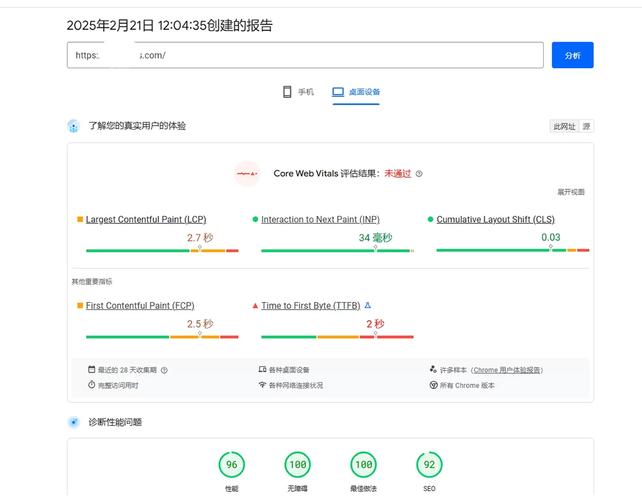Click the red triangle marker before TTFB
This screenshot has height=500, width=642.
pos(255,305)
